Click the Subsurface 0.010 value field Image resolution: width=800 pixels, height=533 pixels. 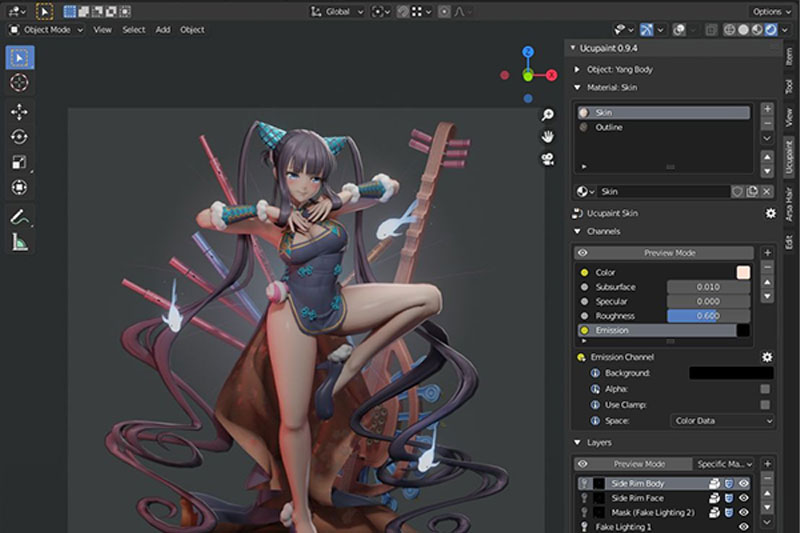pos(708,287)
